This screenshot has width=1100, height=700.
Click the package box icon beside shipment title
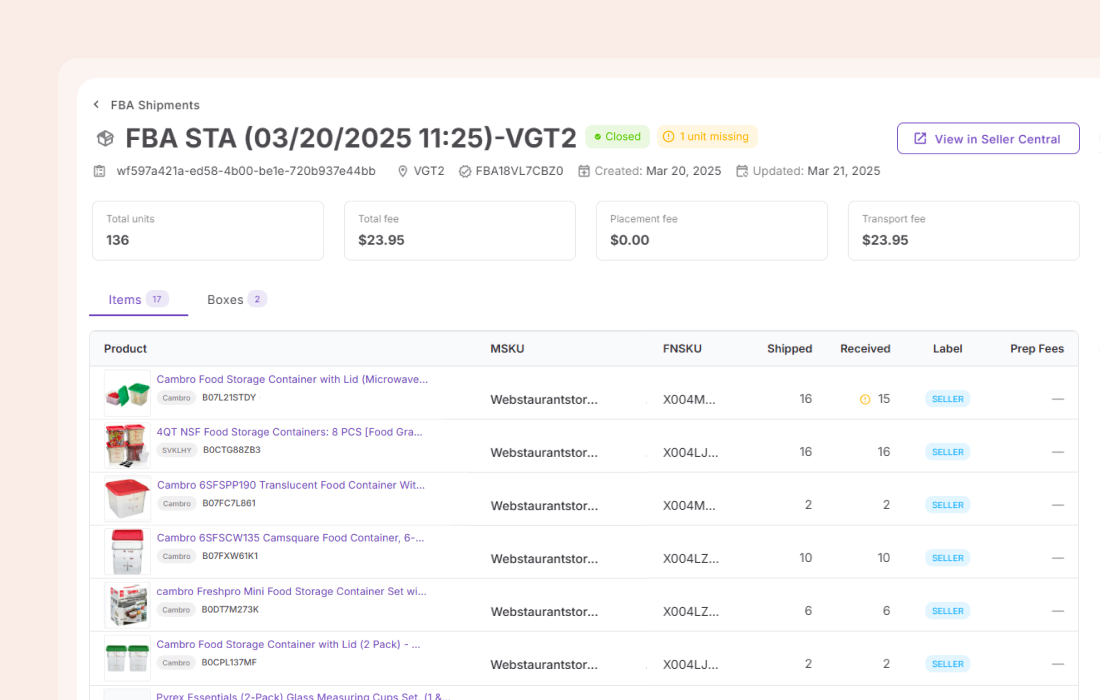(105, 138)
